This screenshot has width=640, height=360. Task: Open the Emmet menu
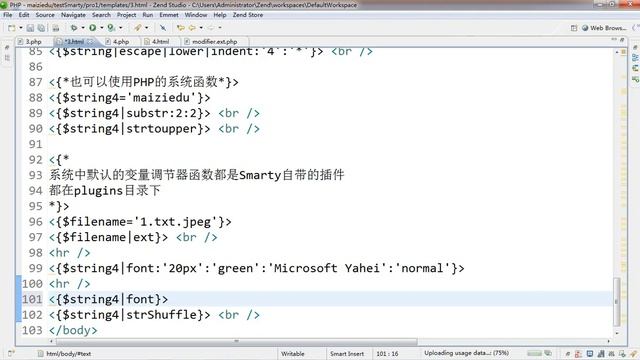coord(169,15)
